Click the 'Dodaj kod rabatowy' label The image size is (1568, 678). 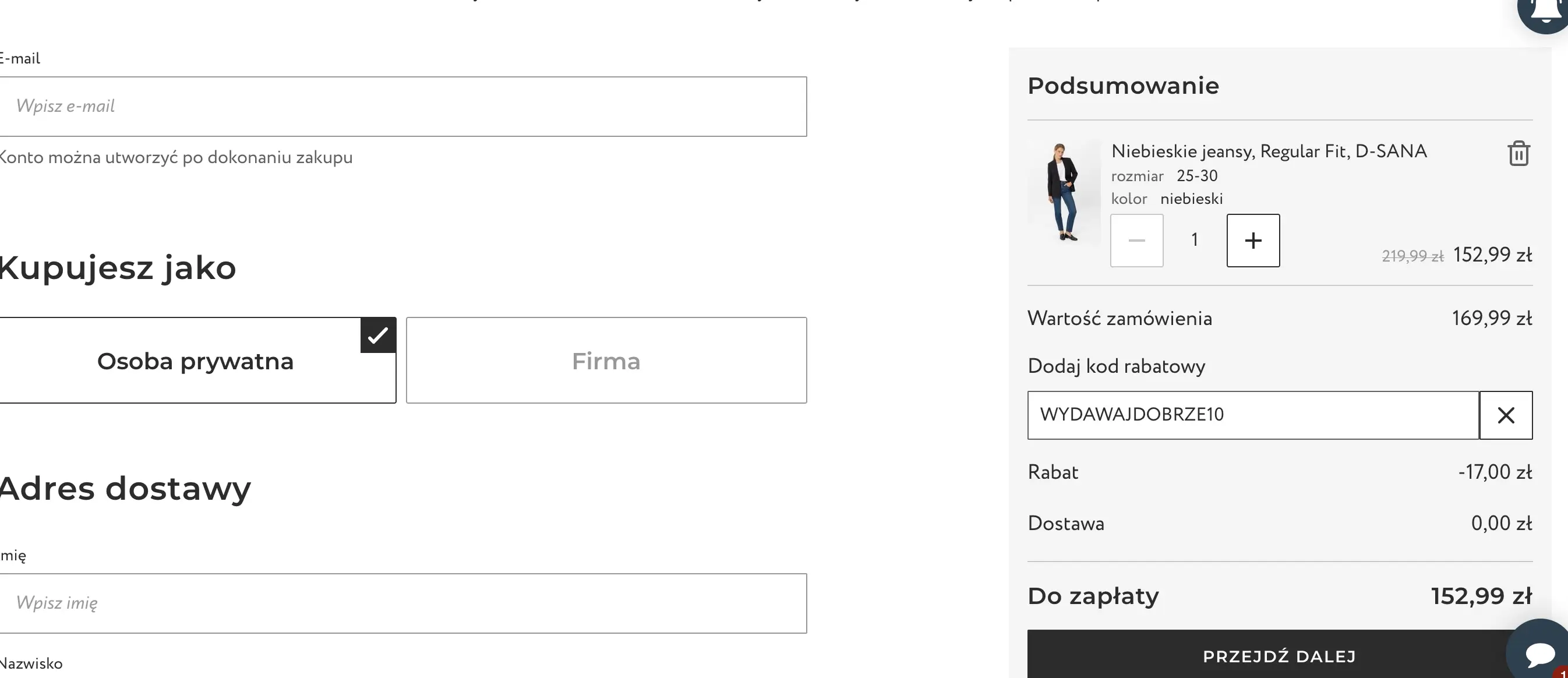(x=1116, y=366)
